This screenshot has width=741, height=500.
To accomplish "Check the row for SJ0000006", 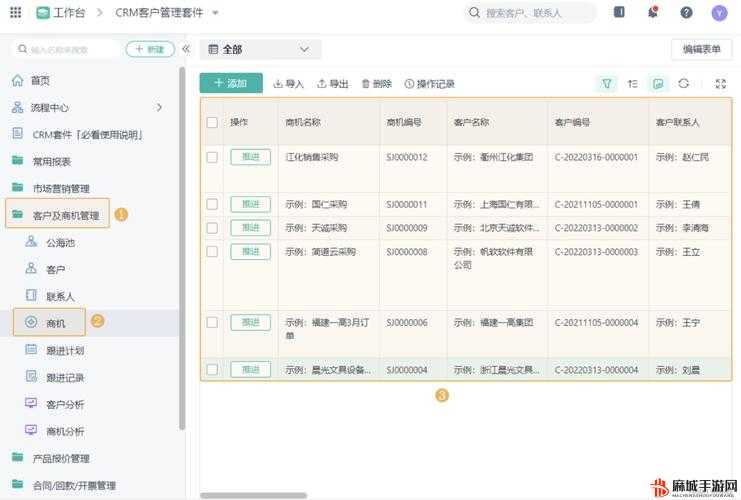I will 212,322.
